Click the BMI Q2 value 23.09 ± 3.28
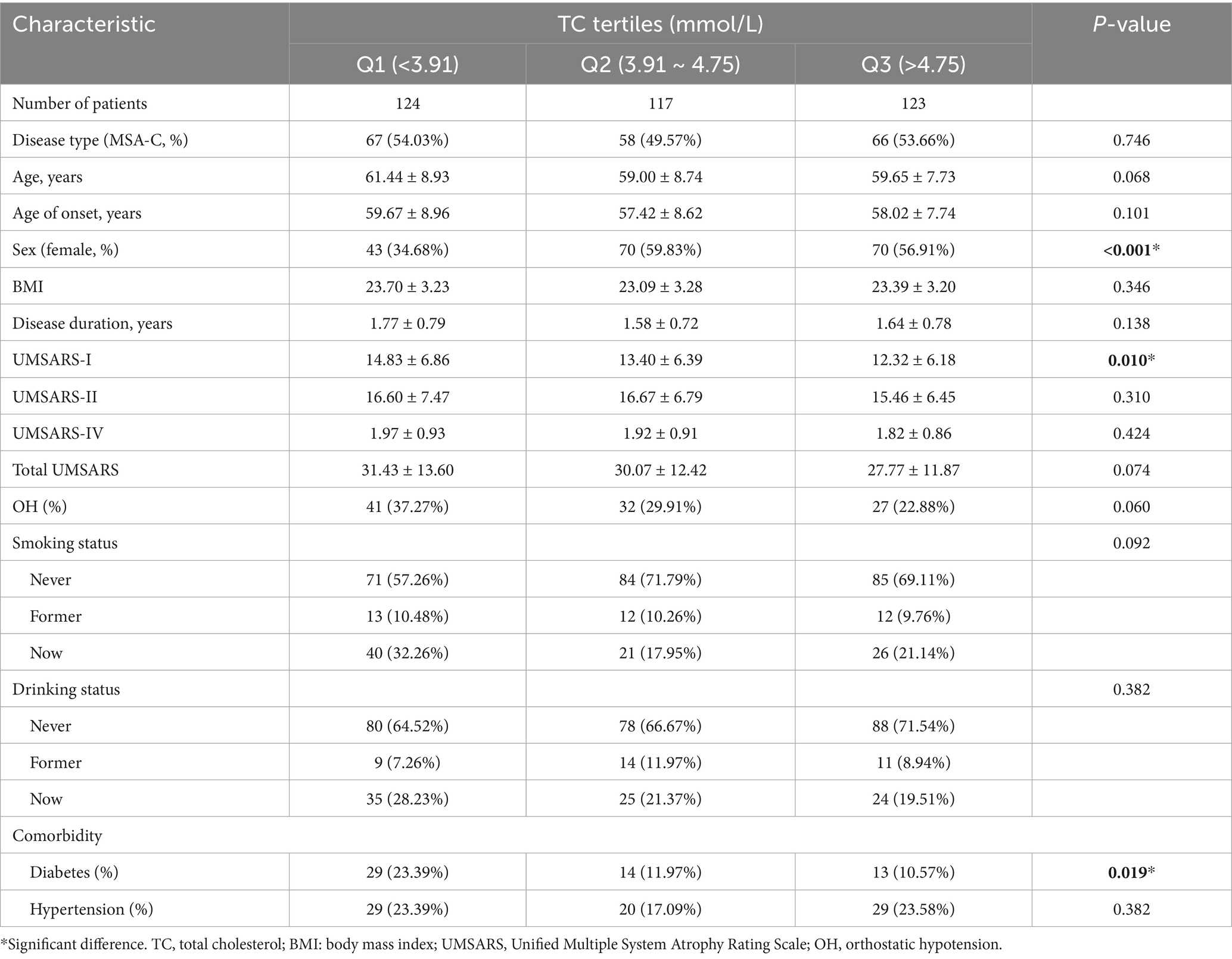The width and height of the screenshot is (1232, 959). click(x=660, y=287)
